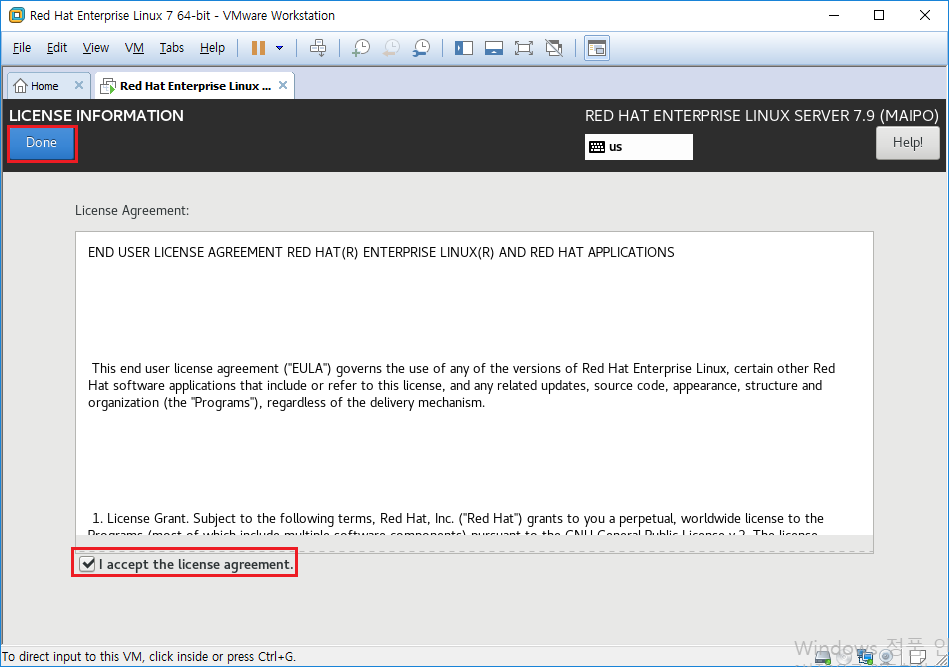Close the Red Hat Enterprise Linux tab
Image resolution: width=949 pixels, height=667 pixels.
point(283,85)
